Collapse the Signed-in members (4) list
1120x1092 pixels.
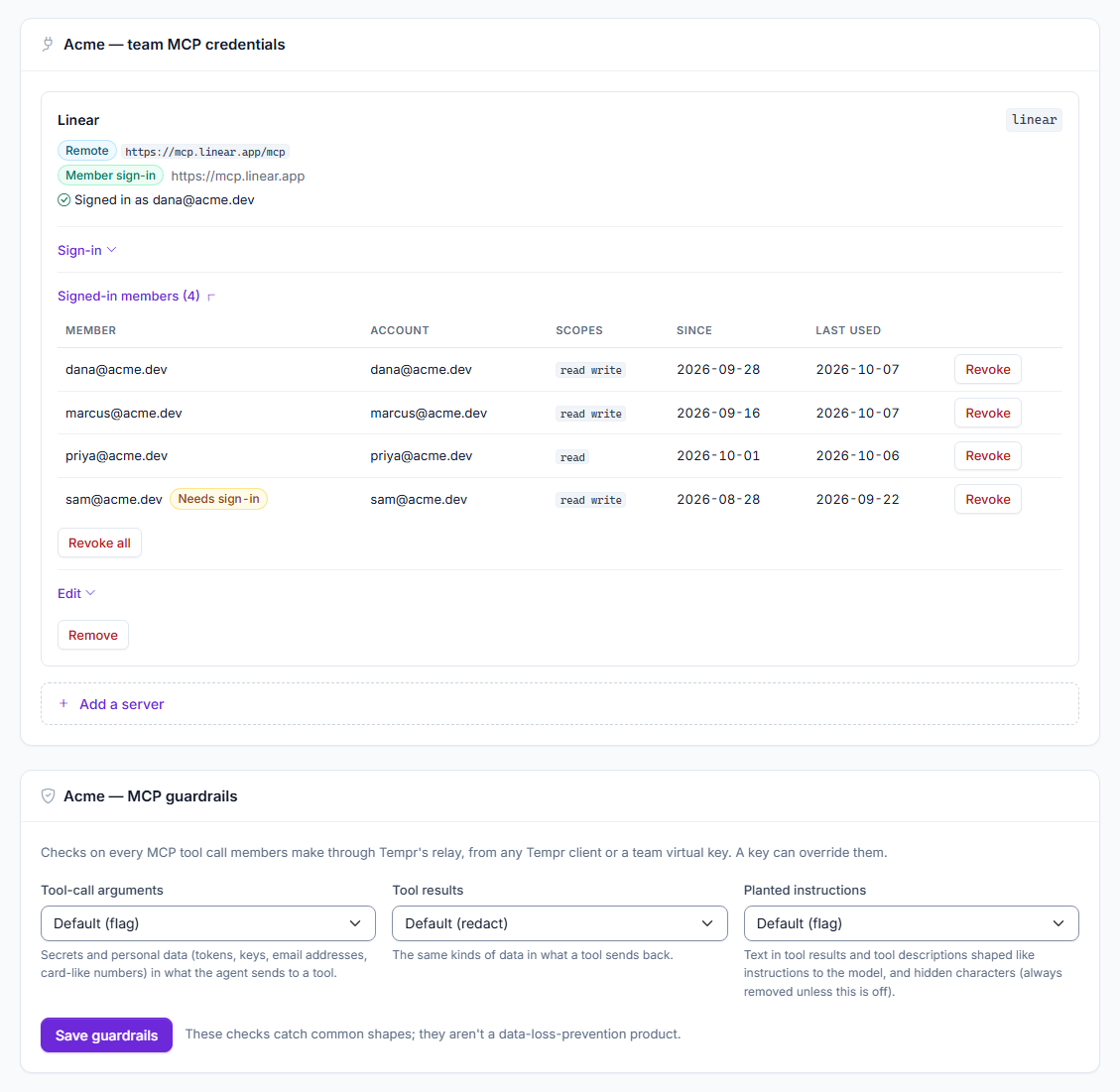[137, 296]
